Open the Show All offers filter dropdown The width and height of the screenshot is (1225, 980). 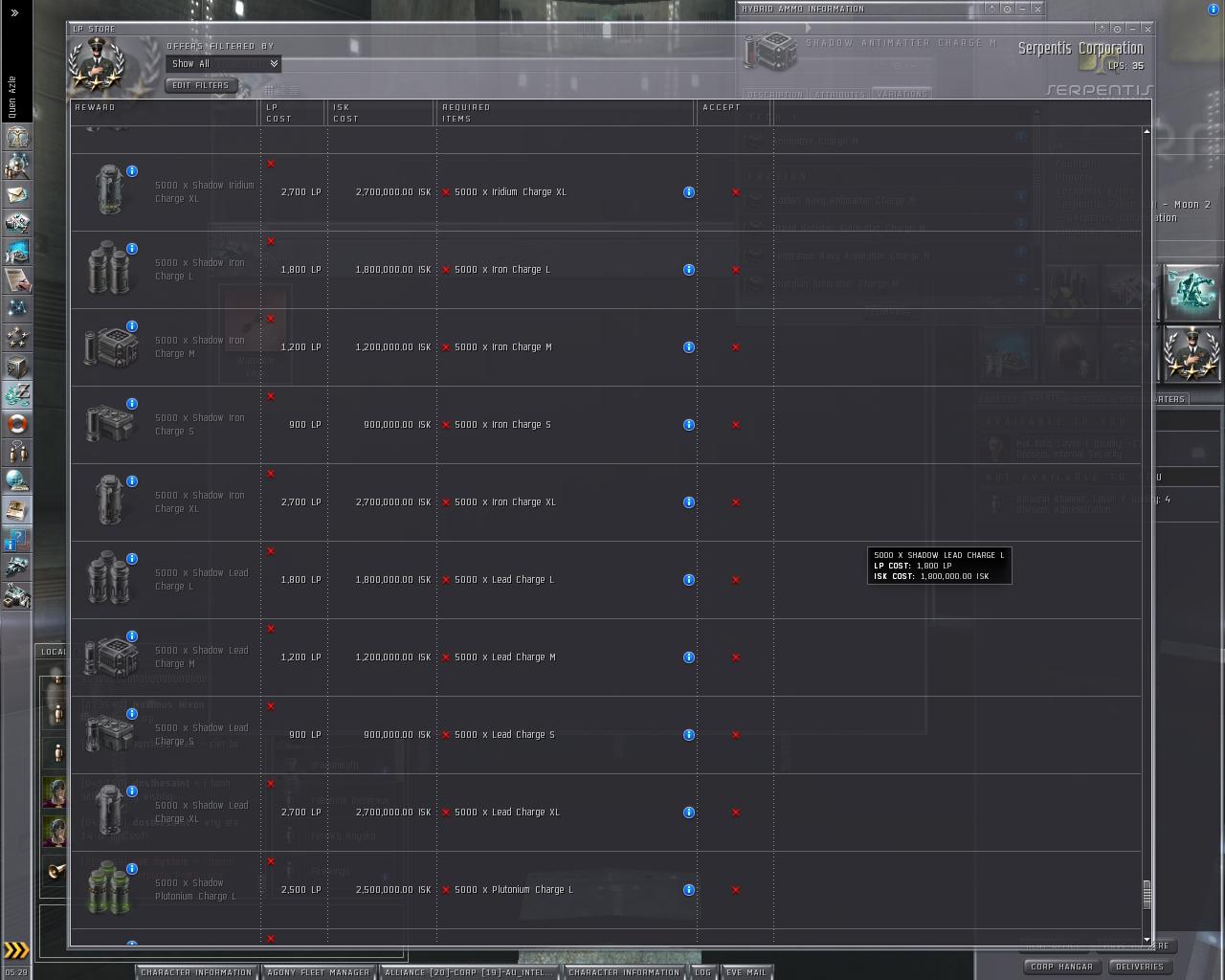224,64
